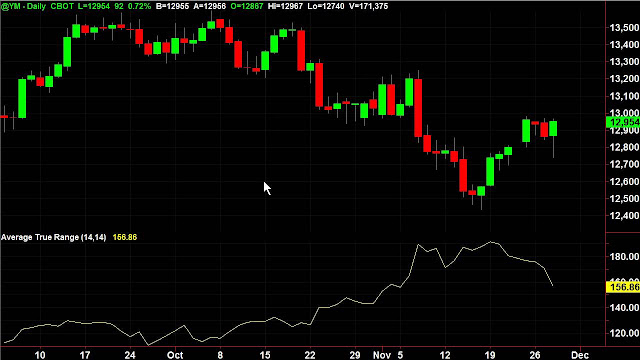Click the 12,600 price axis label

pos(624,181)
